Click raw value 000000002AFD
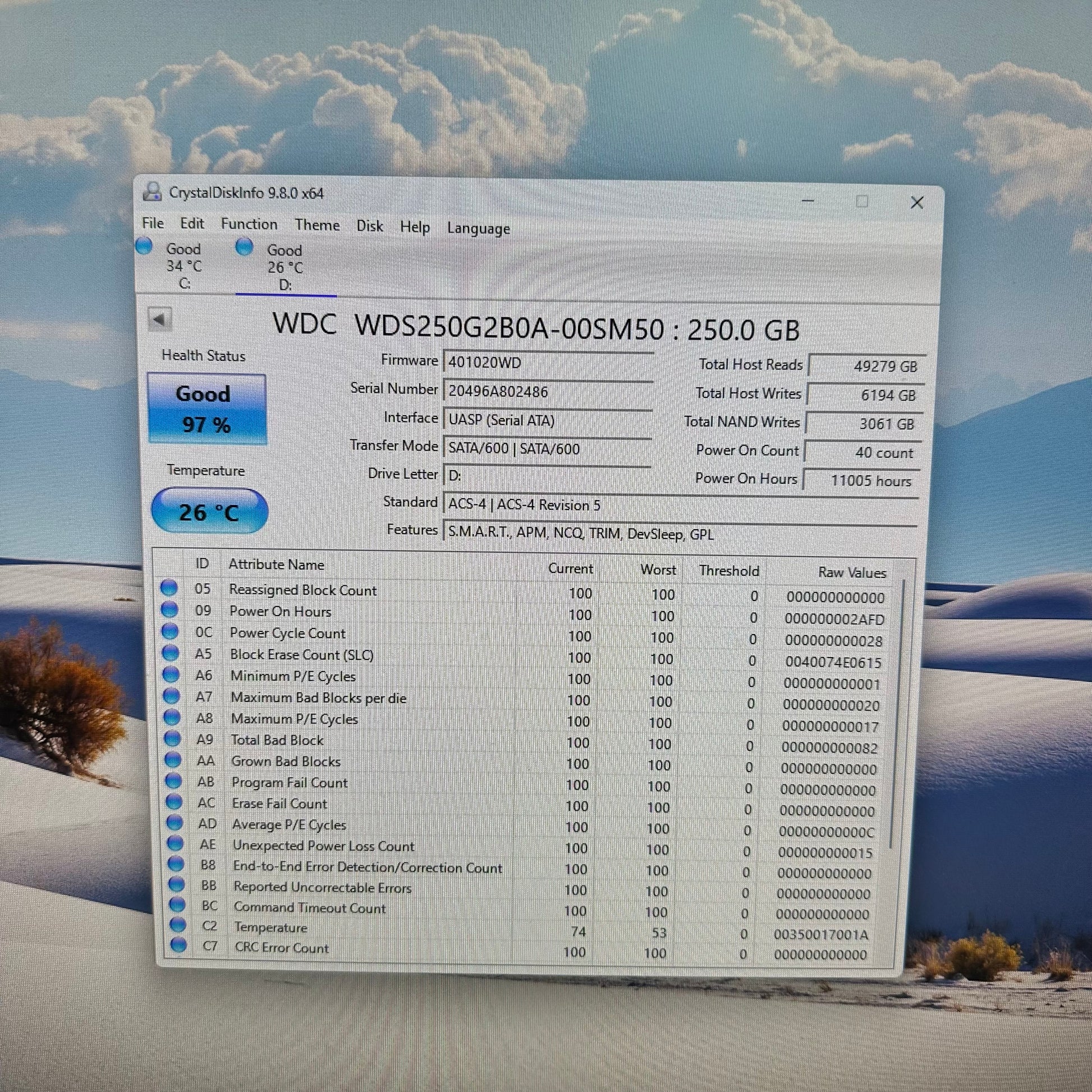The image size is (1092, 1092). [834, 619]
